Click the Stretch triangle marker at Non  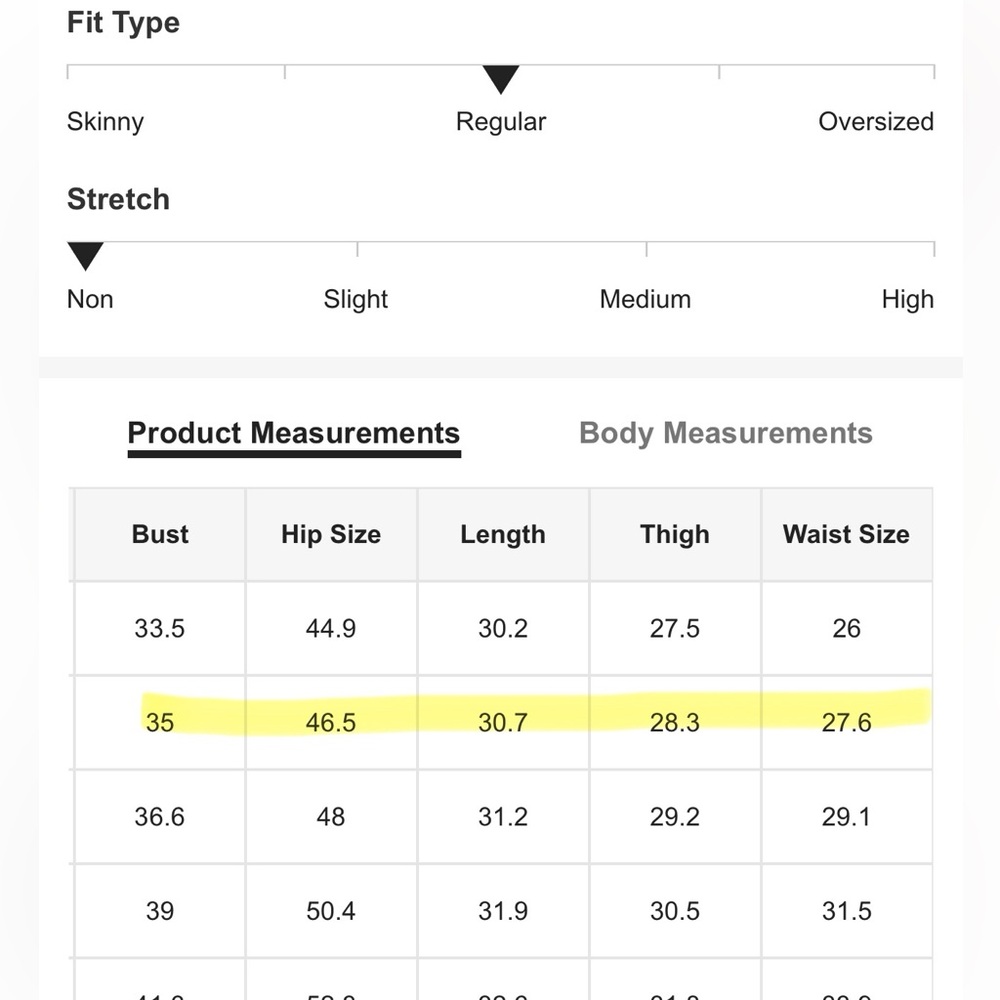[x=85, y=256]
